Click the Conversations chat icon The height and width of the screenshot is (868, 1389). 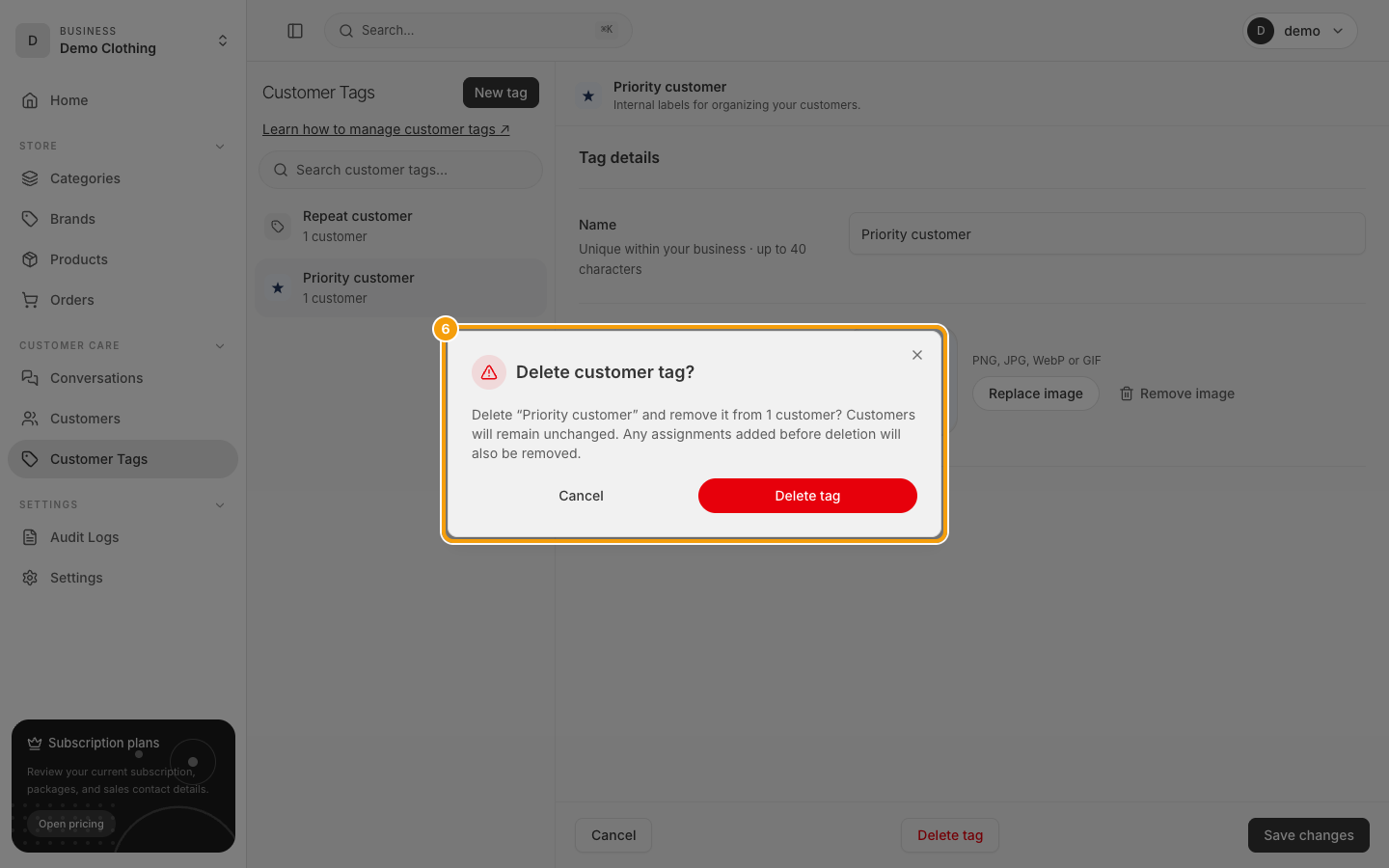point(30,378)
